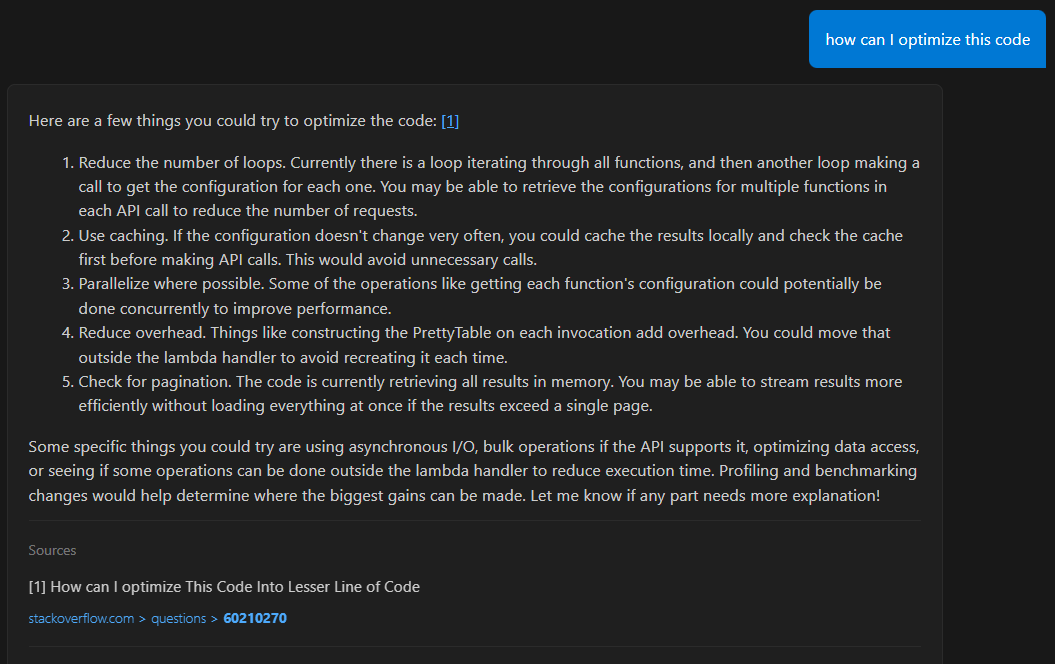
Task: Click the intro sentence of the response
Action: (230, 120)
